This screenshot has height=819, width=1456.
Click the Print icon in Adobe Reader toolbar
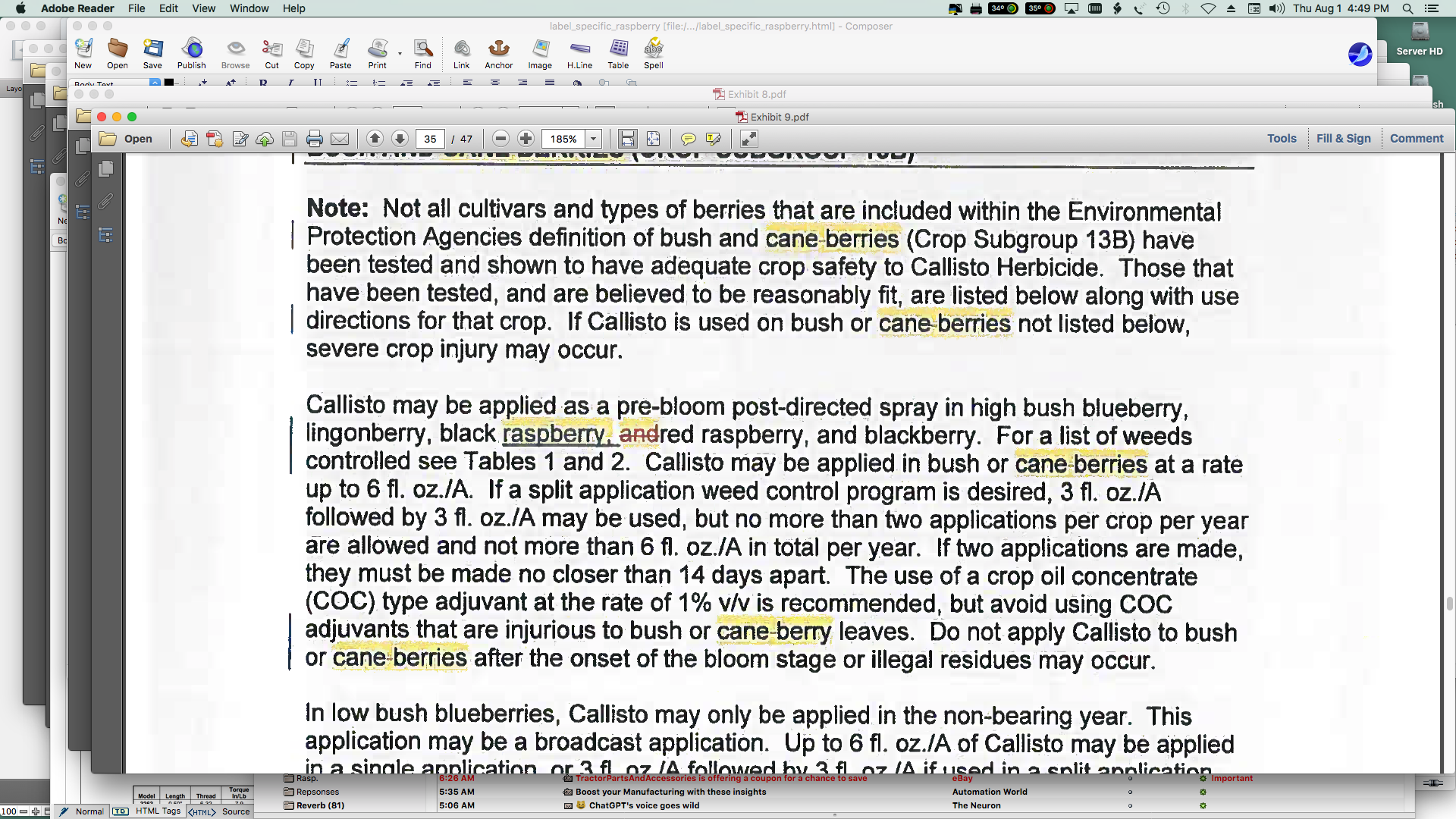tap(315, 139)
